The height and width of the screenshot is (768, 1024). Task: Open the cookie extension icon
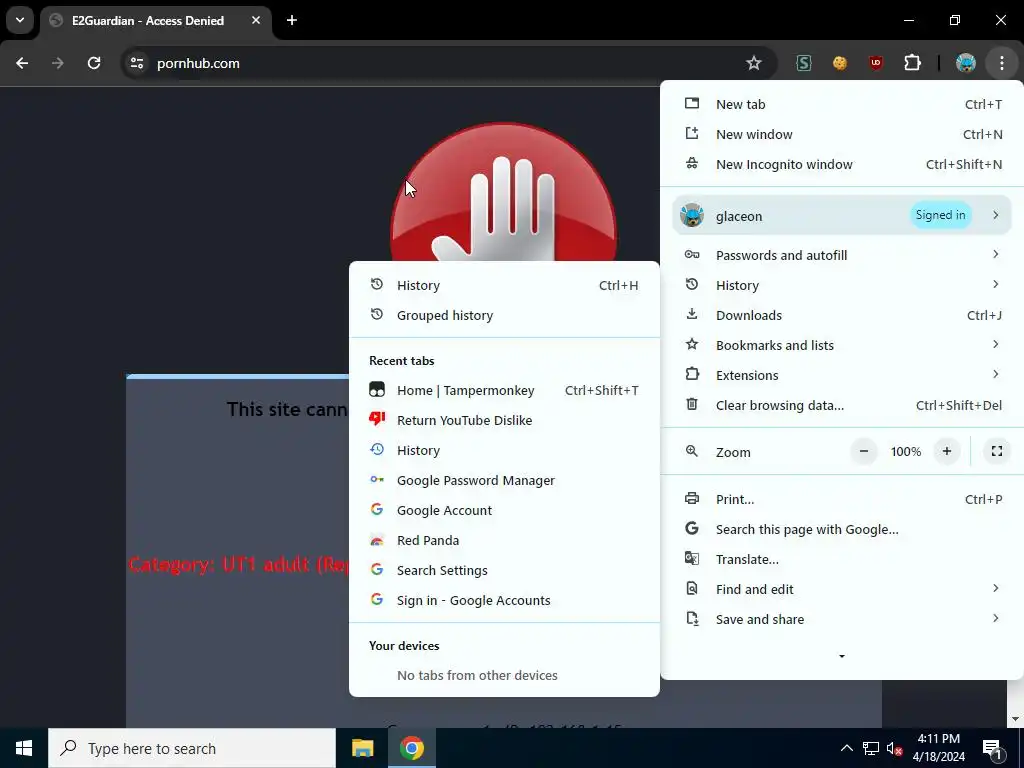(840, 63)
